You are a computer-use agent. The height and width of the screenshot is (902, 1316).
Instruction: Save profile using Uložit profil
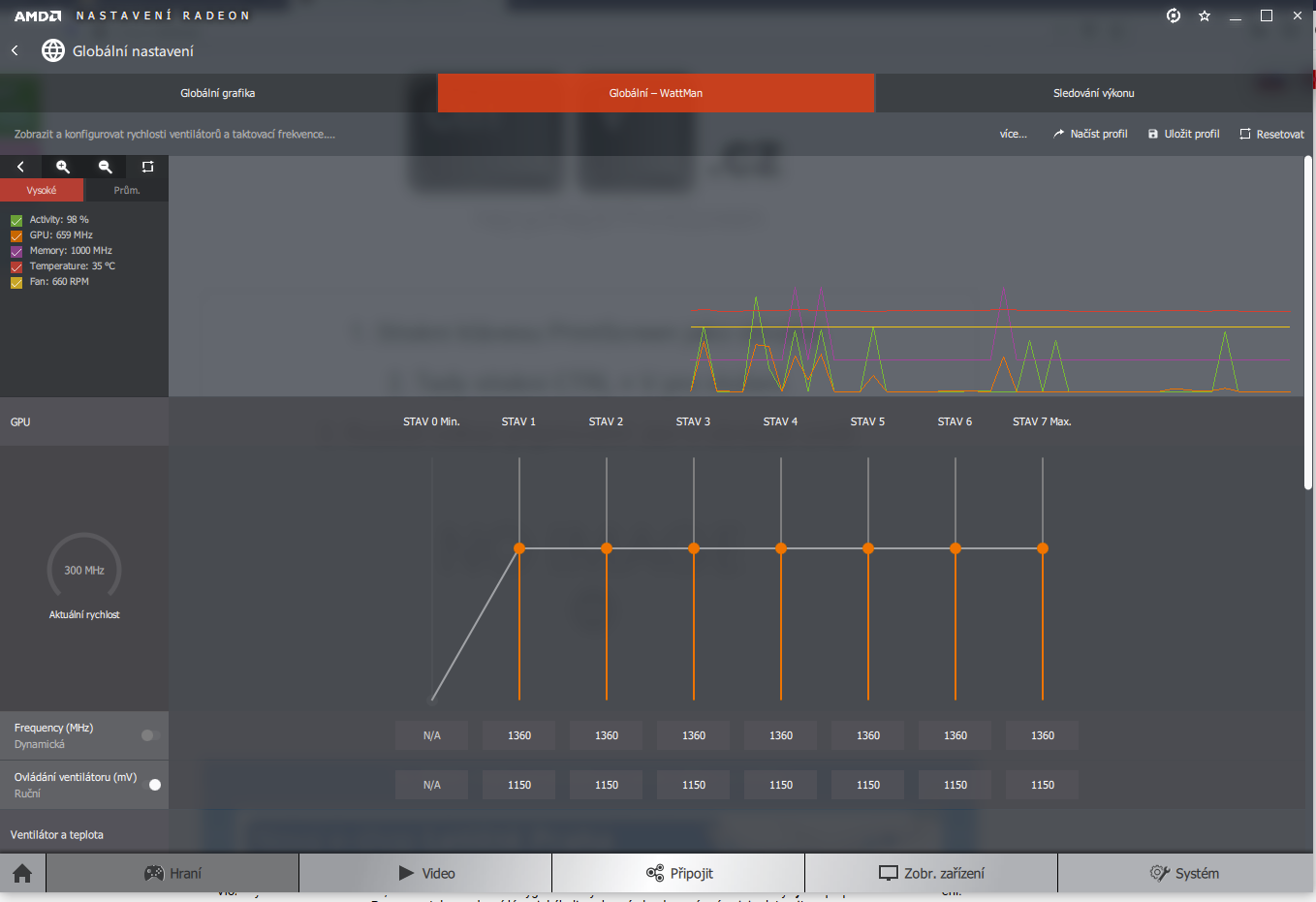[1183, 134]
